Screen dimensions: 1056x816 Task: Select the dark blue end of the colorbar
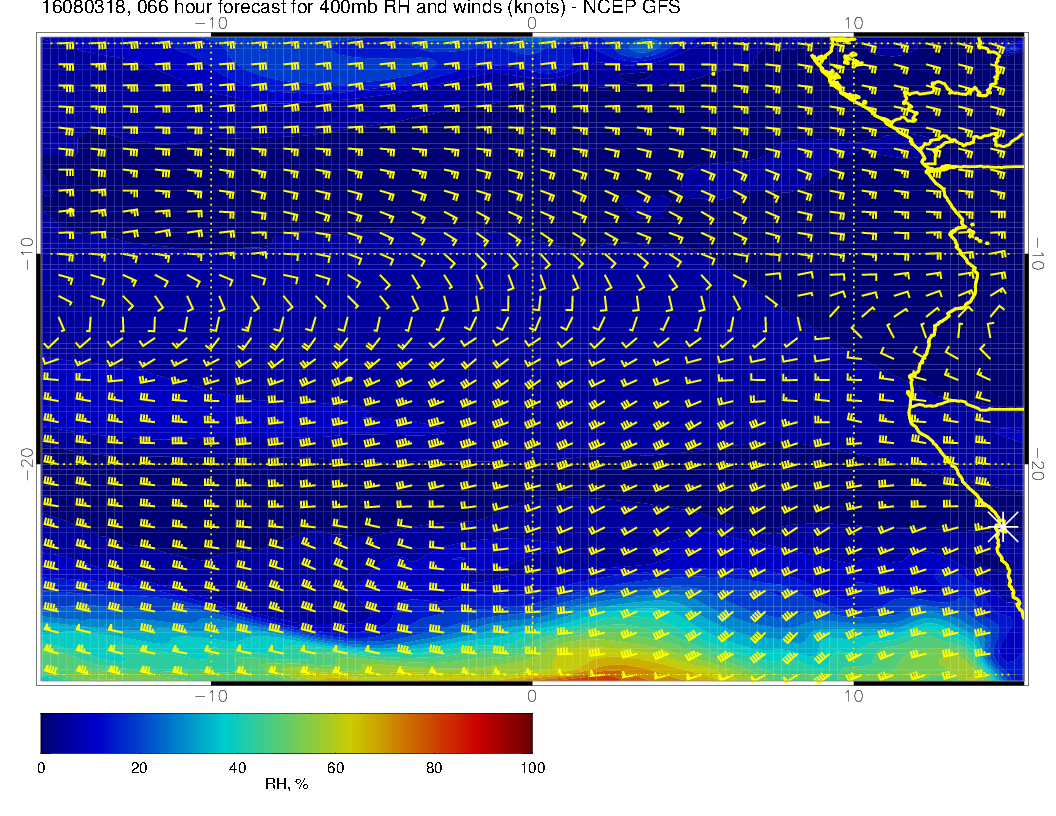50,732
